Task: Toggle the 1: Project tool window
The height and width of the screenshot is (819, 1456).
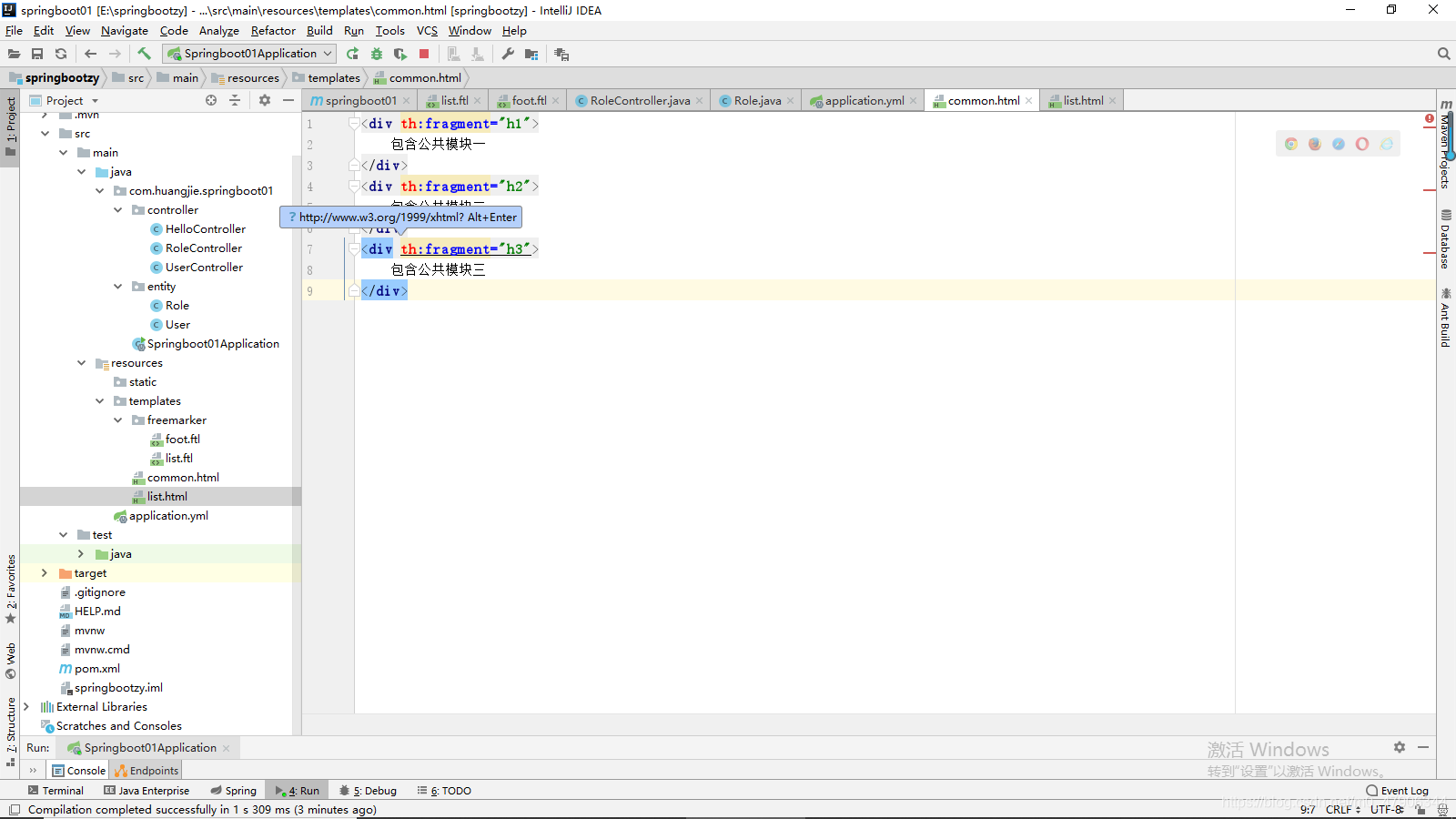Action: (11, 126)
